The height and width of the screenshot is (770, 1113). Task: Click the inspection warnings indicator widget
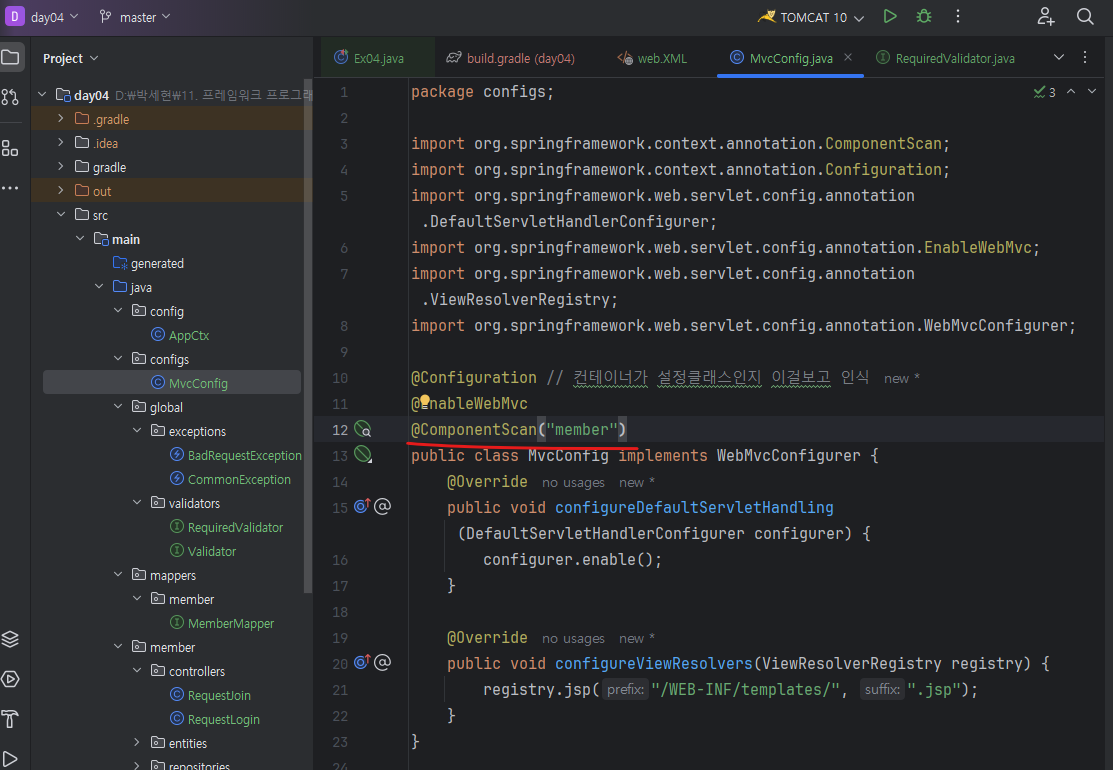click(1044, 92)
